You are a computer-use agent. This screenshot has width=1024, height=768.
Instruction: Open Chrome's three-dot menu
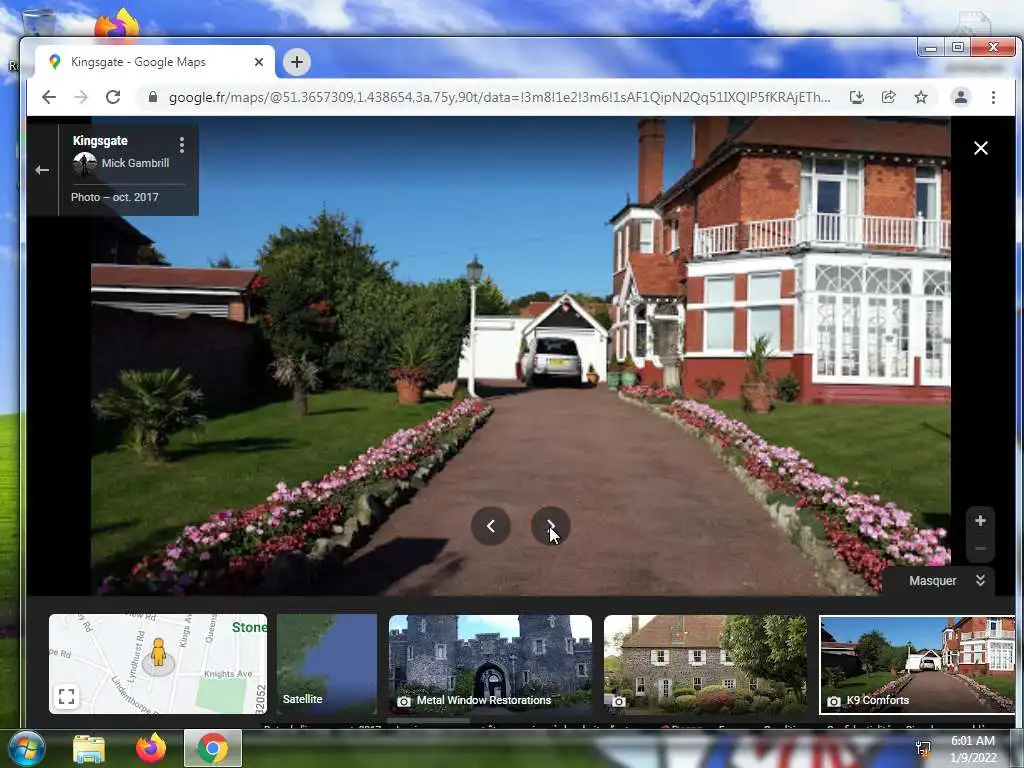click(993, 97)
